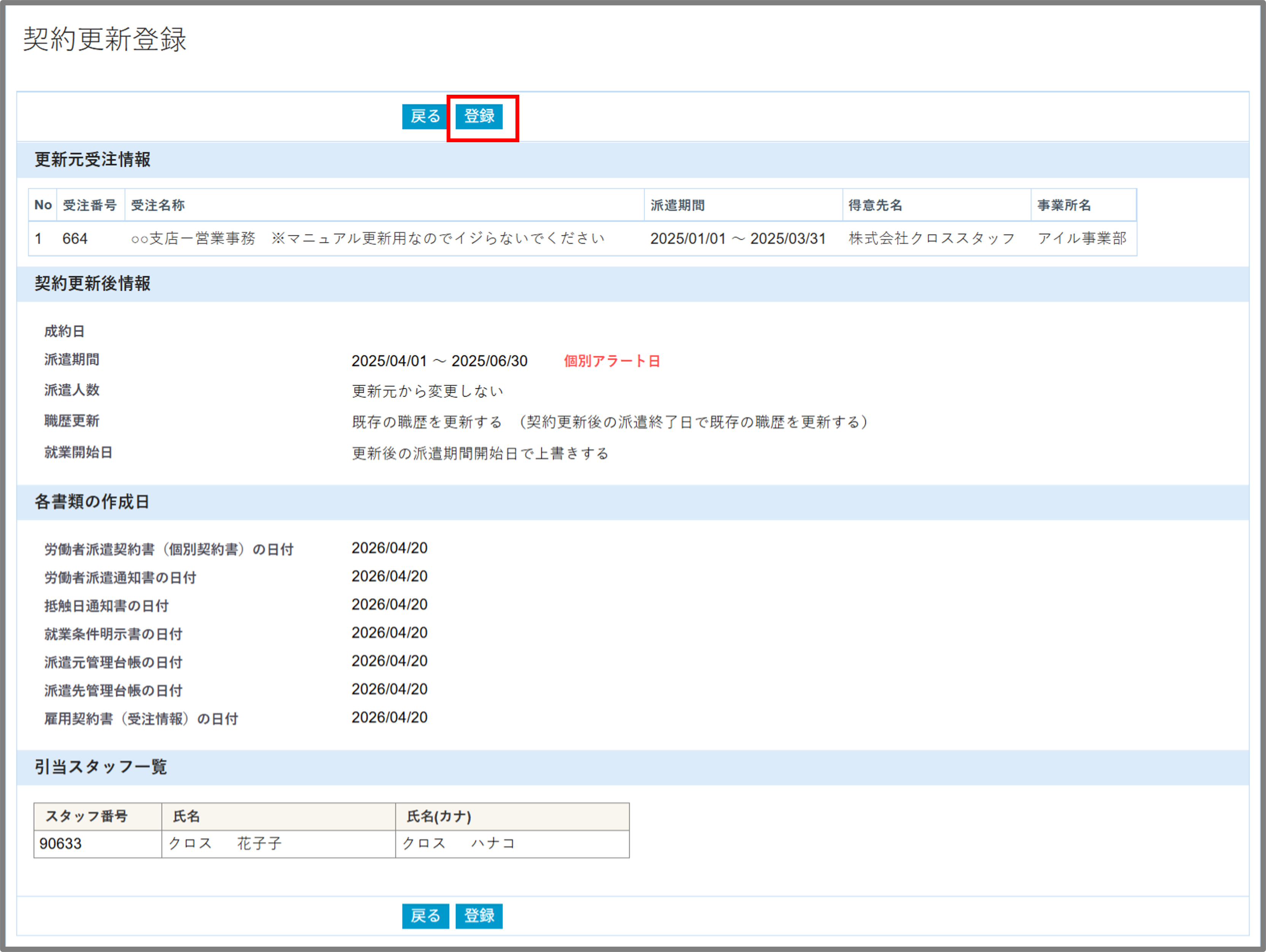Click the 就業開始日 label
The height and width of the screenshot is (952, 1266).
(x=78, y=453)
